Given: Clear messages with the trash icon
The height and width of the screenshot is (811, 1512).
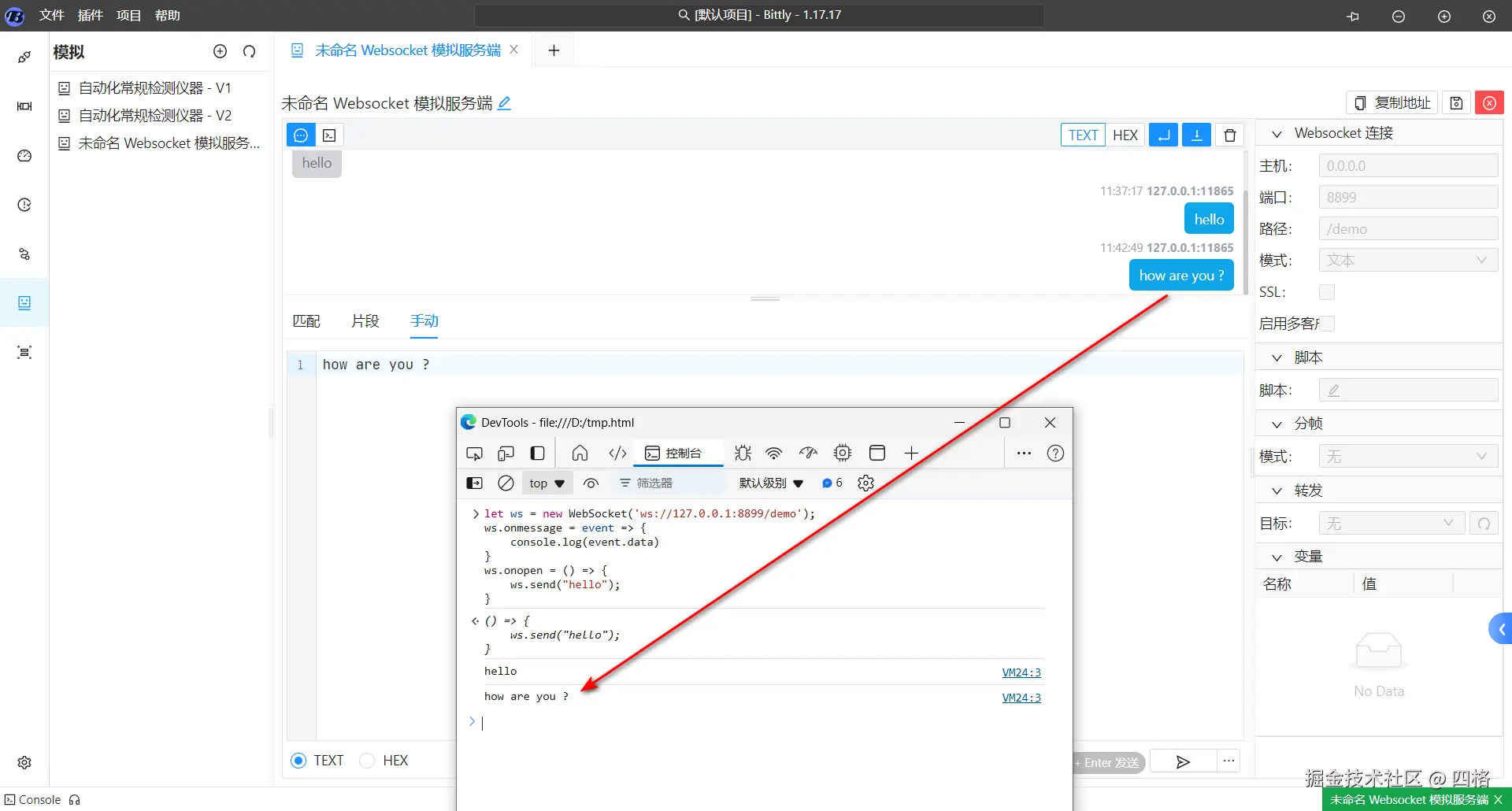Looking at the screenshot, I should [x=1230, y=135].
